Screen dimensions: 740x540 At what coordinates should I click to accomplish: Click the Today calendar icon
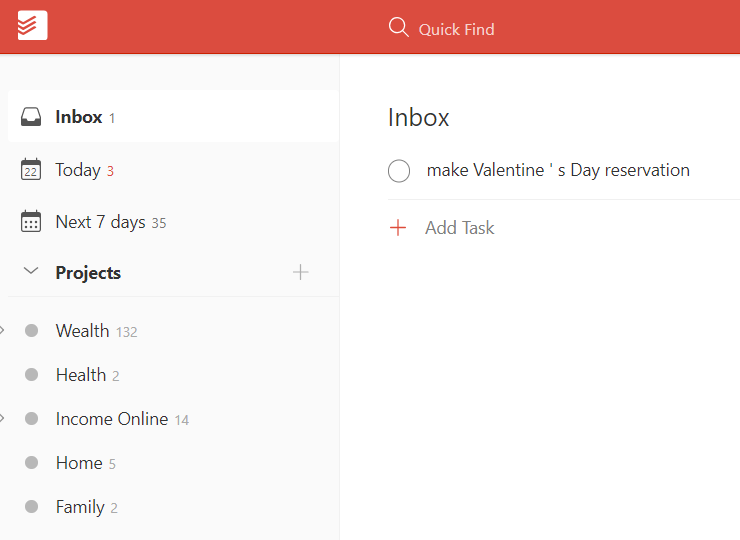31,170
